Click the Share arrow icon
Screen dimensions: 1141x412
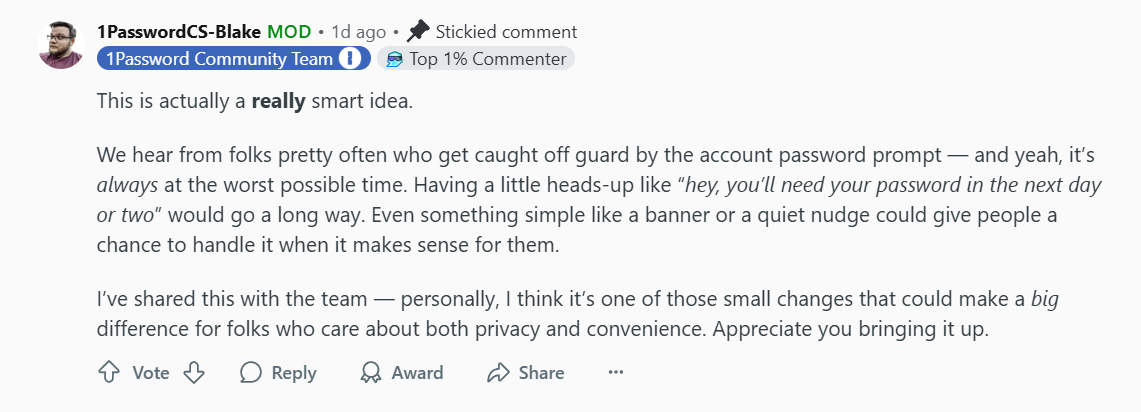point(498,373)
